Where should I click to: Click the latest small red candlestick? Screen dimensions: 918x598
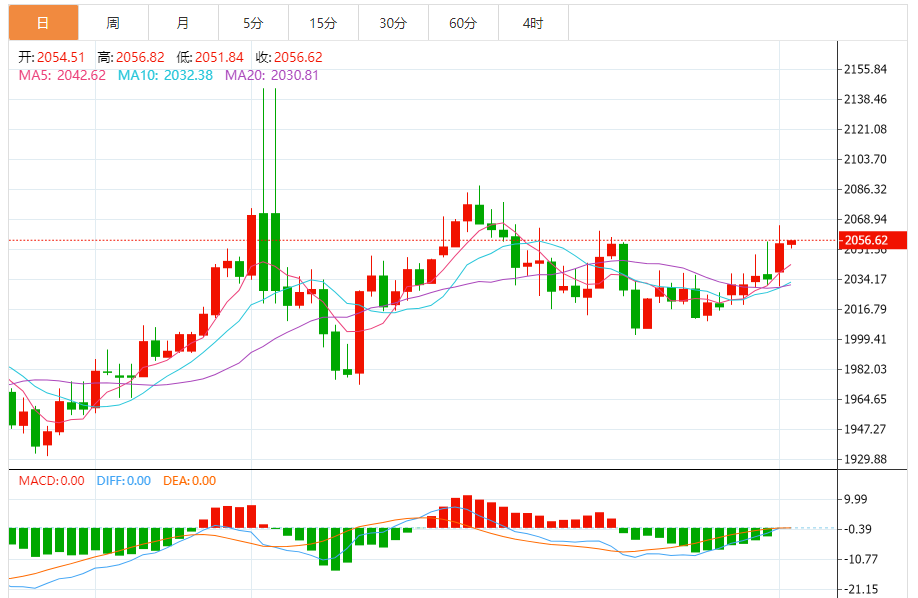tap(792, 242)
